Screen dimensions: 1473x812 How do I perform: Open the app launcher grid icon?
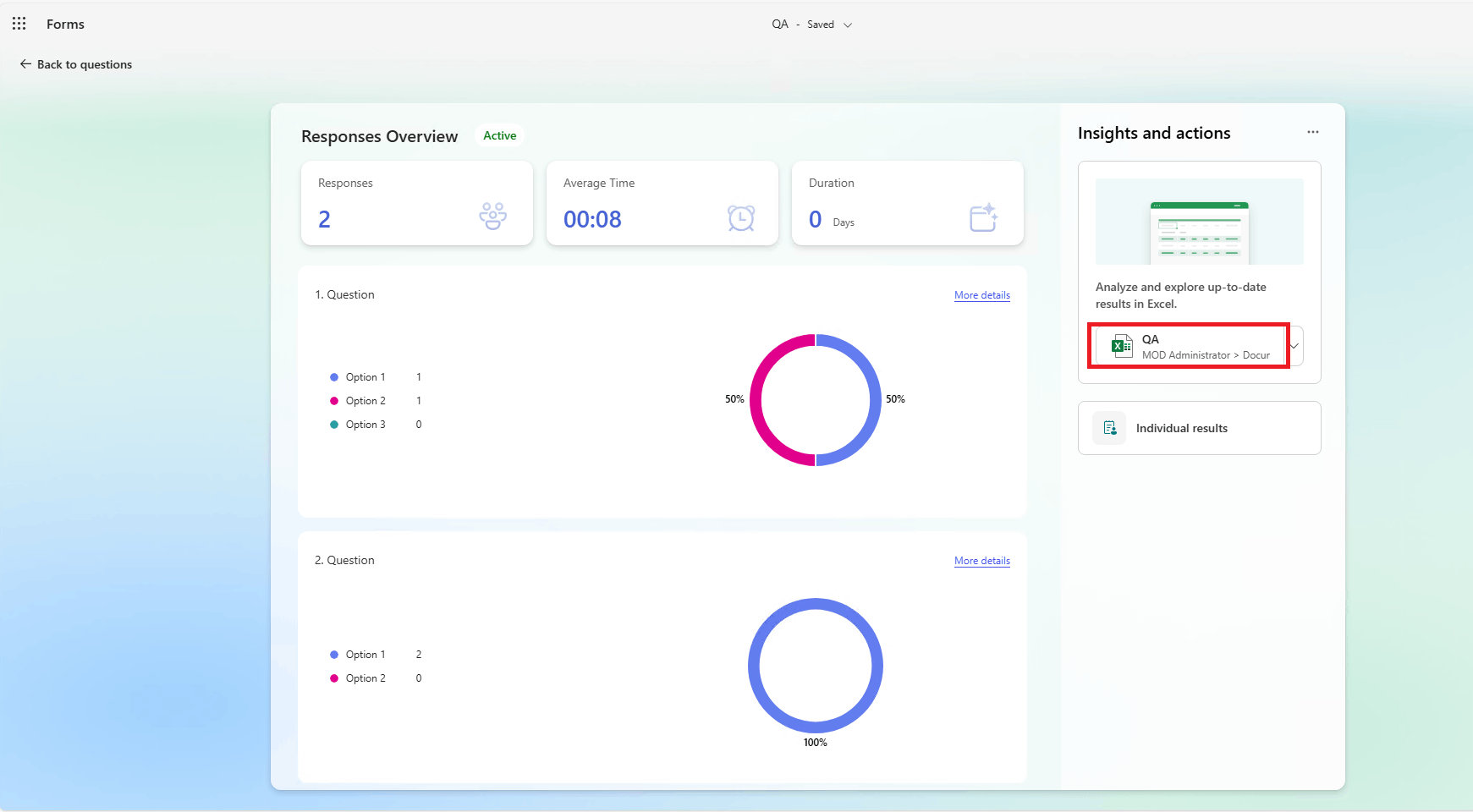tap(19, 24)
